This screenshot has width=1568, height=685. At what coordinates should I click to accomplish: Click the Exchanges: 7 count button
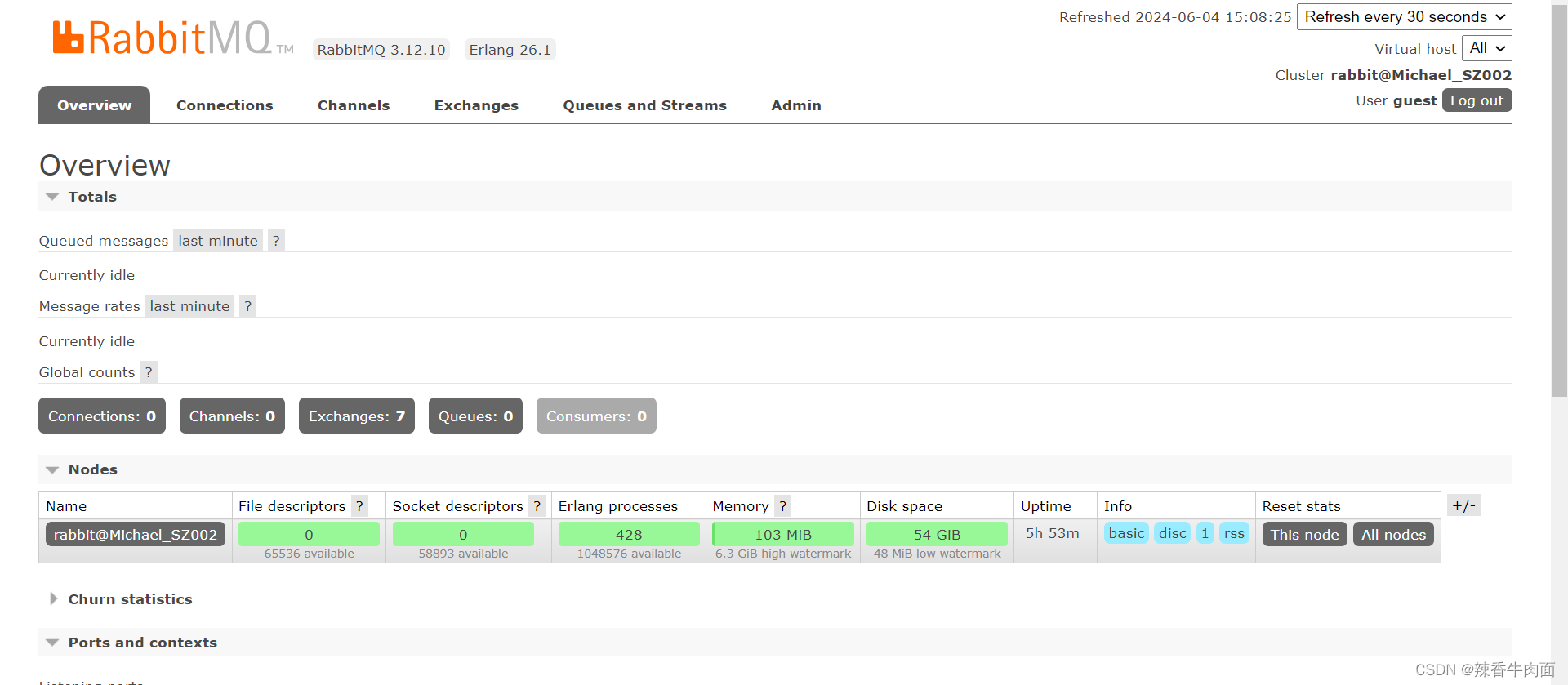[x=357, y=416]
